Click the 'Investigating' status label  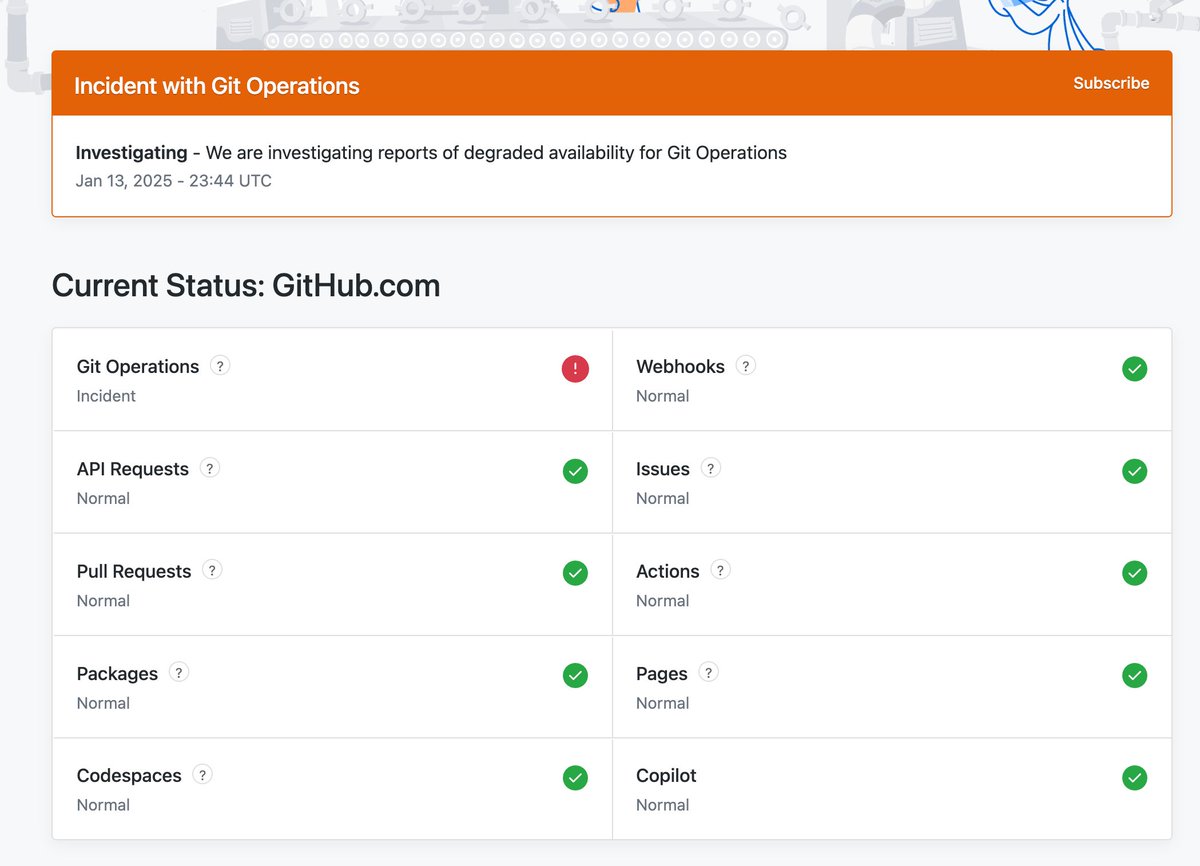click(x=132, y=153)
